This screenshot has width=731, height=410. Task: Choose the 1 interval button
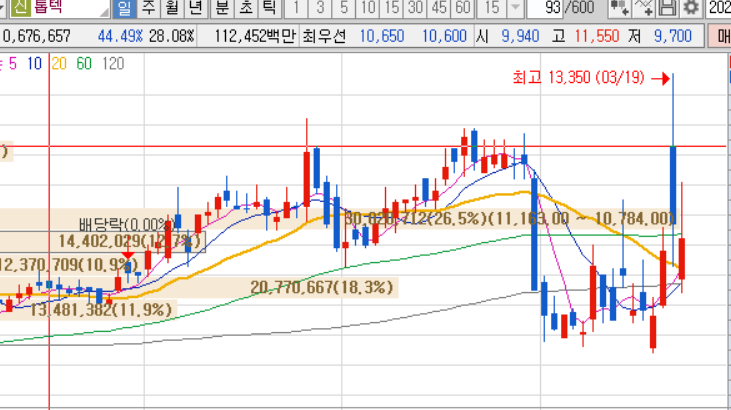point(296,7)
